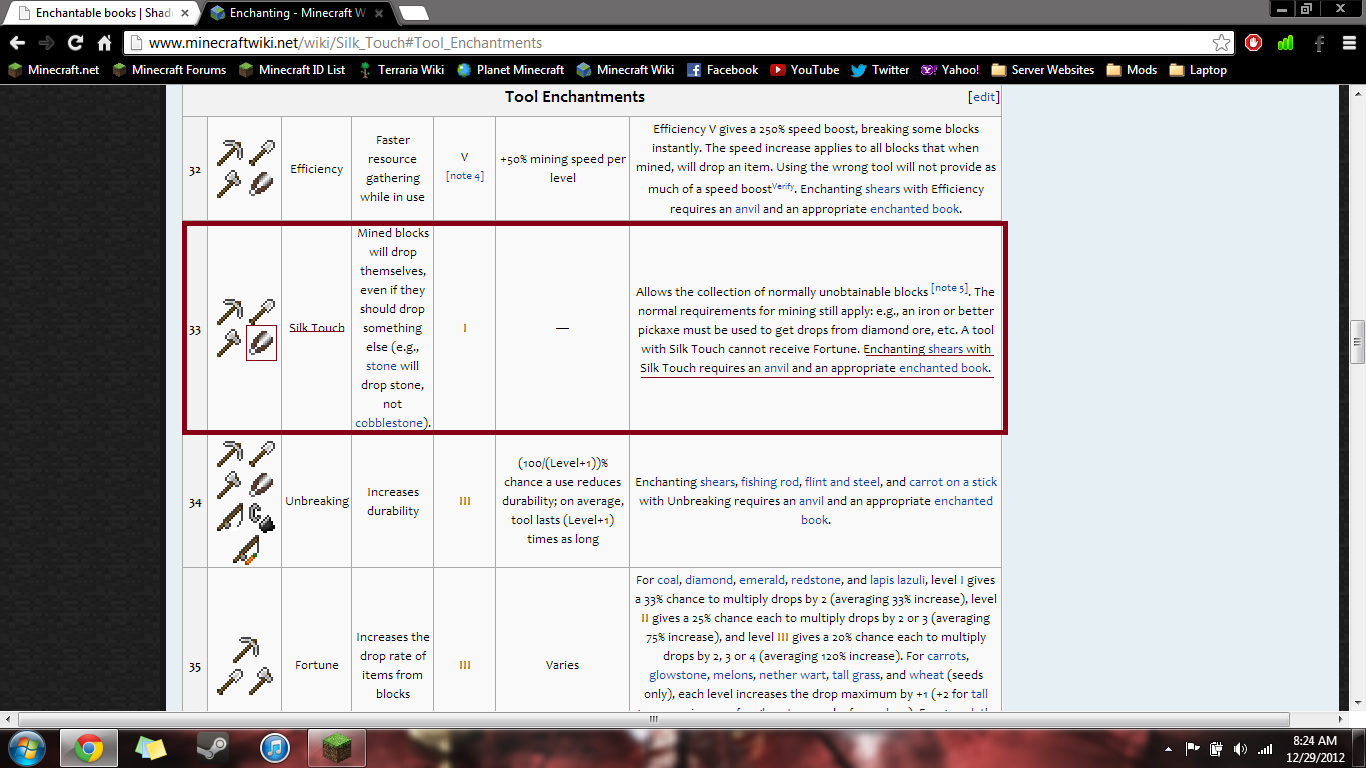Click the horizontal scrollbar at page bottom
This screenshot has width=1366, height=768.
coord(654,719)
